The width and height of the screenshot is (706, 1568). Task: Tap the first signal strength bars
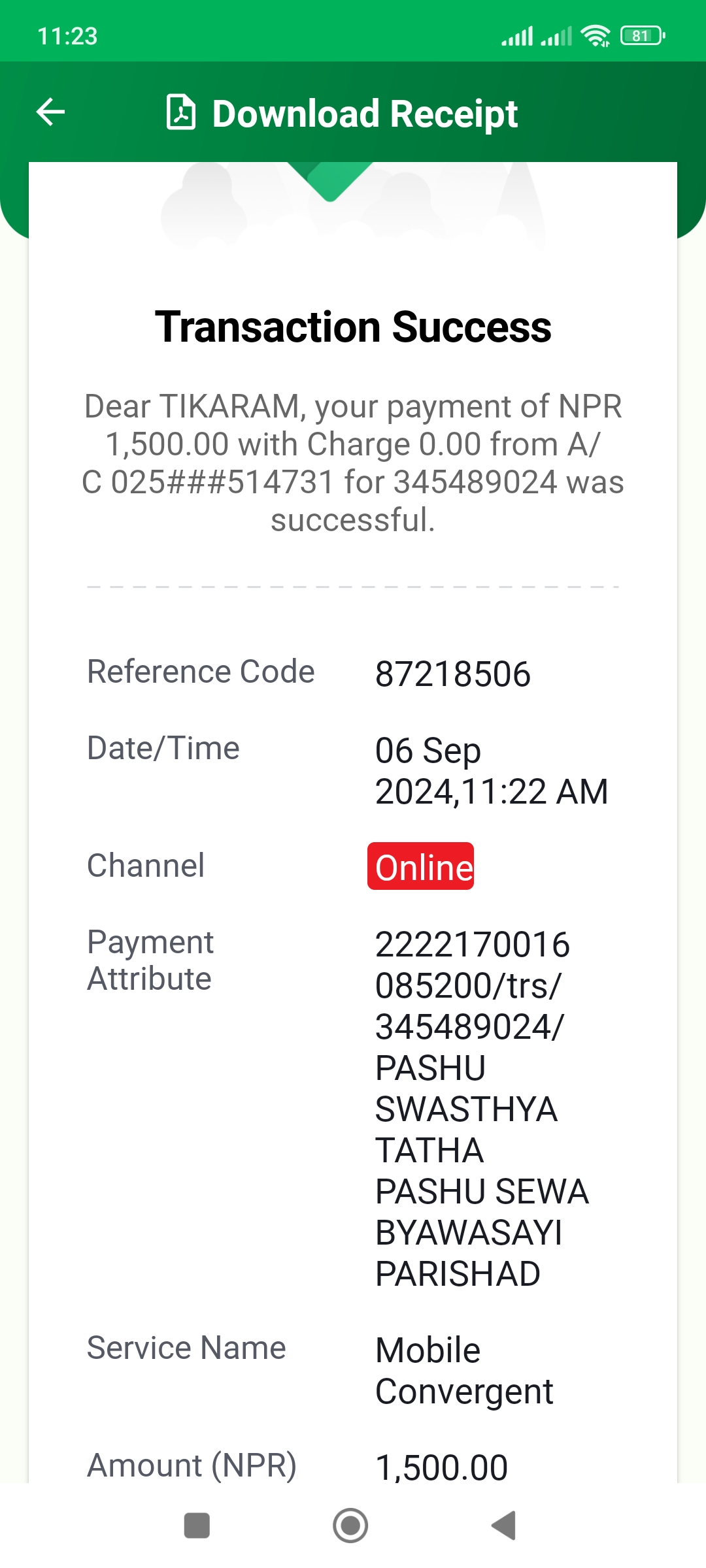[x=517, y=36]
